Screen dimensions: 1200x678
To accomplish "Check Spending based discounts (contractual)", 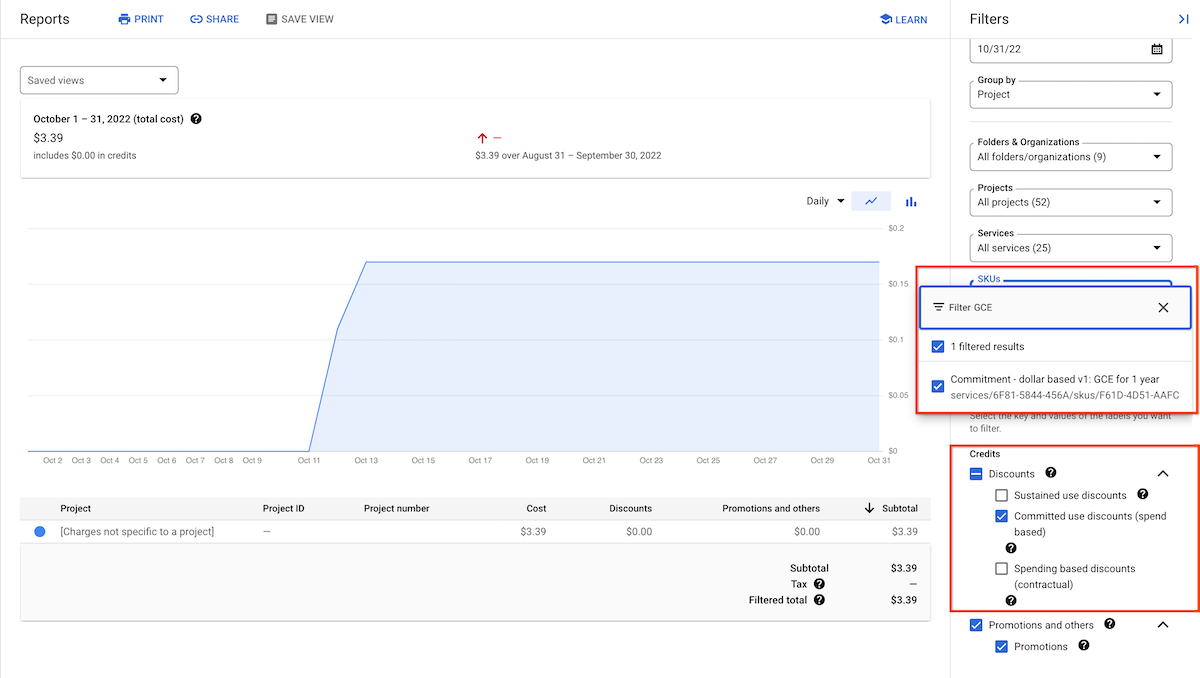I will click(x=1001, y=568).
